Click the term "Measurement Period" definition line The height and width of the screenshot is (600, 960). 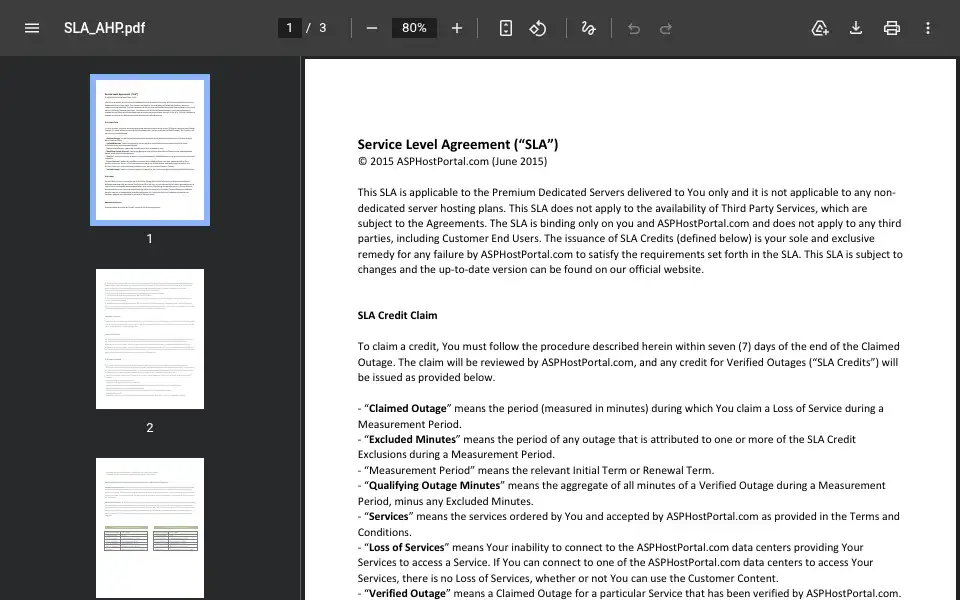[536, 470]
